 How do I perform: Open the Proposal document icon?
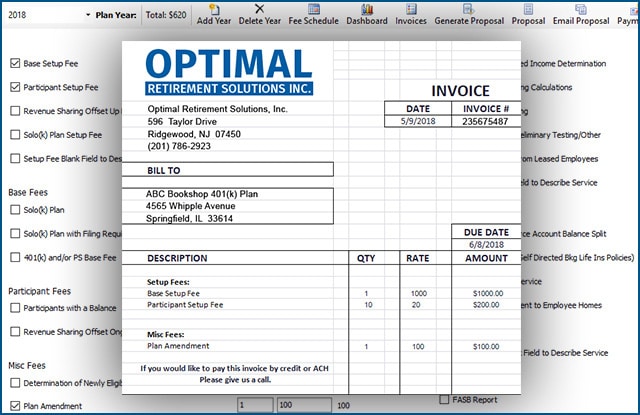pos(529,9)
